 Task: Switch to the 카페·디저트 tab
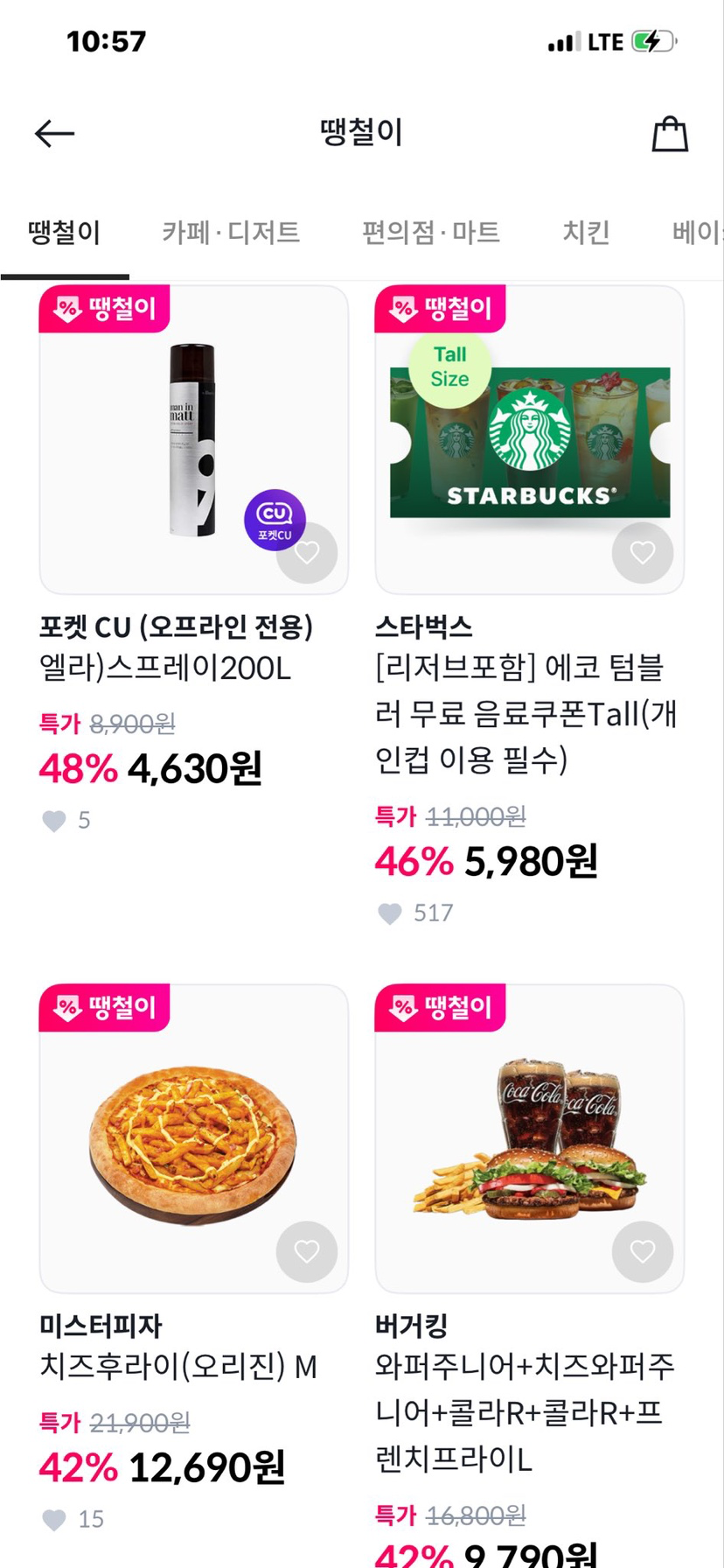coord(231,233)
